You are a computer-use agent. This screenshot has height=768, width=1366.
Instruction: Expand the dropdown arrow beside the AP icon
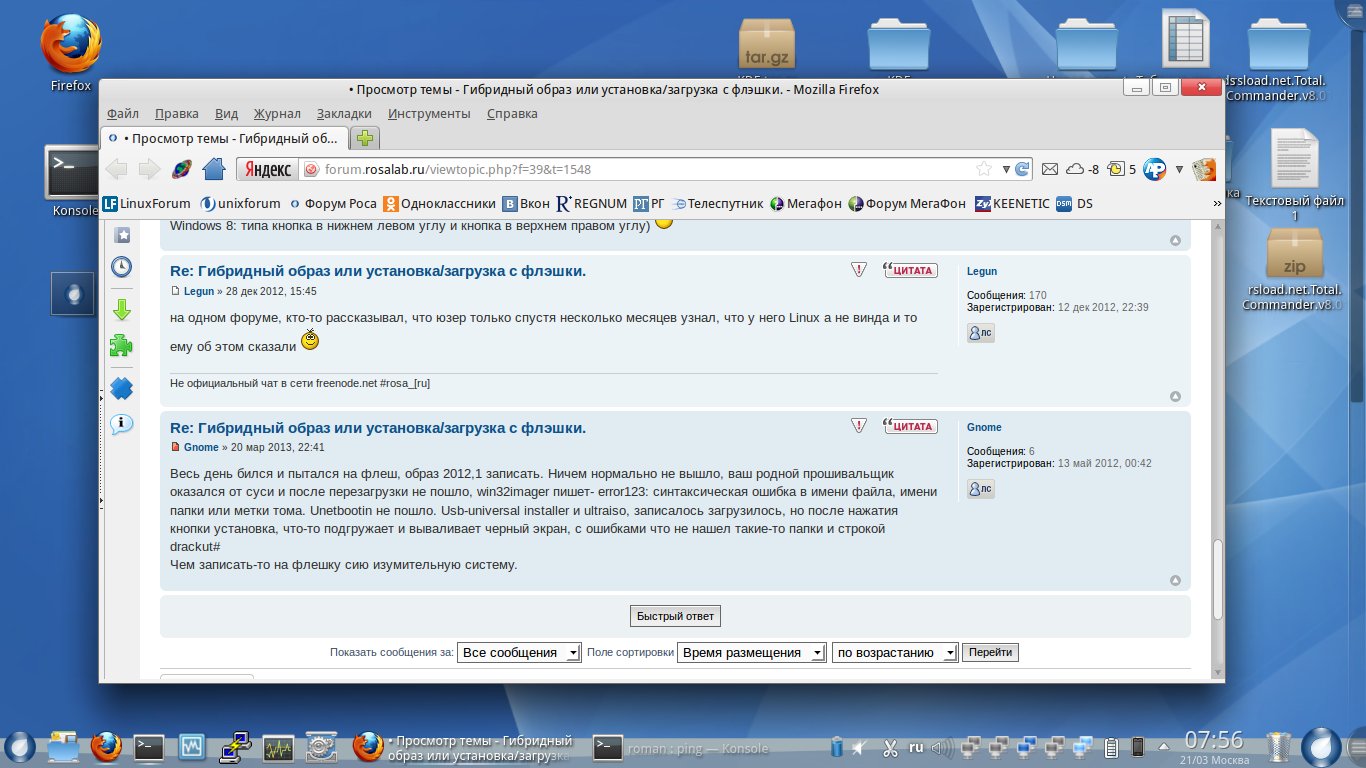click(1179, 169)
